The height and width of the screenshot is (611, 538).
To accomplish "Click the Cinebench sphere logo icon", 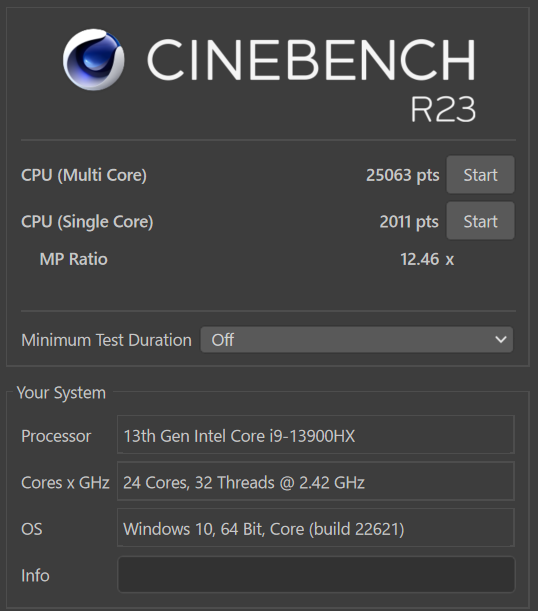I will pos(93,59).
